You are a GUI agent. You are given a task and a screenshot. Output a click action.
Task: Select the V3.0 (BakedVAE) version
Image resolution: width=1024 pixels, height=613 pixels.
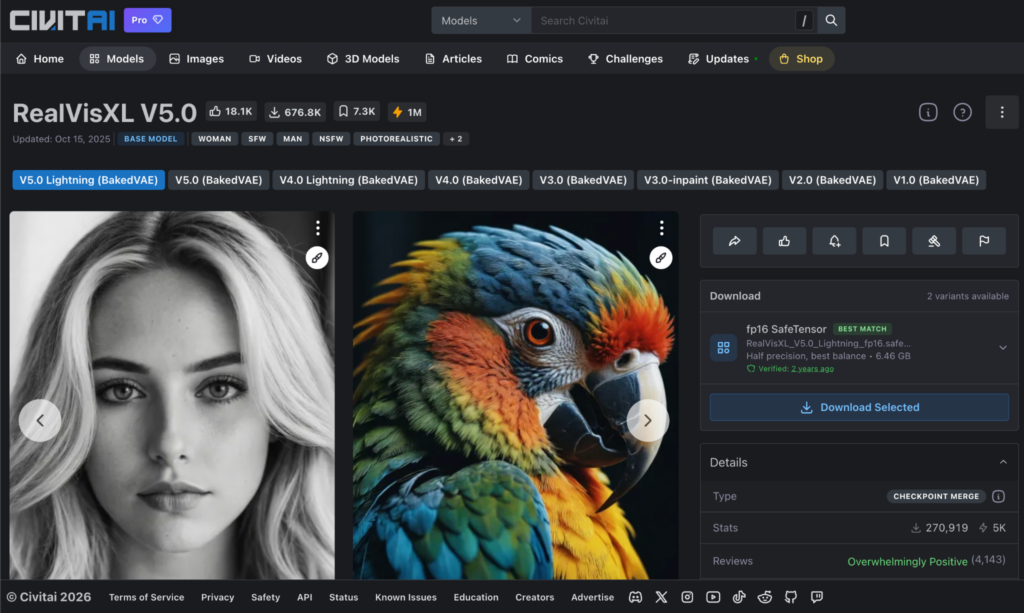click(583, 180)
